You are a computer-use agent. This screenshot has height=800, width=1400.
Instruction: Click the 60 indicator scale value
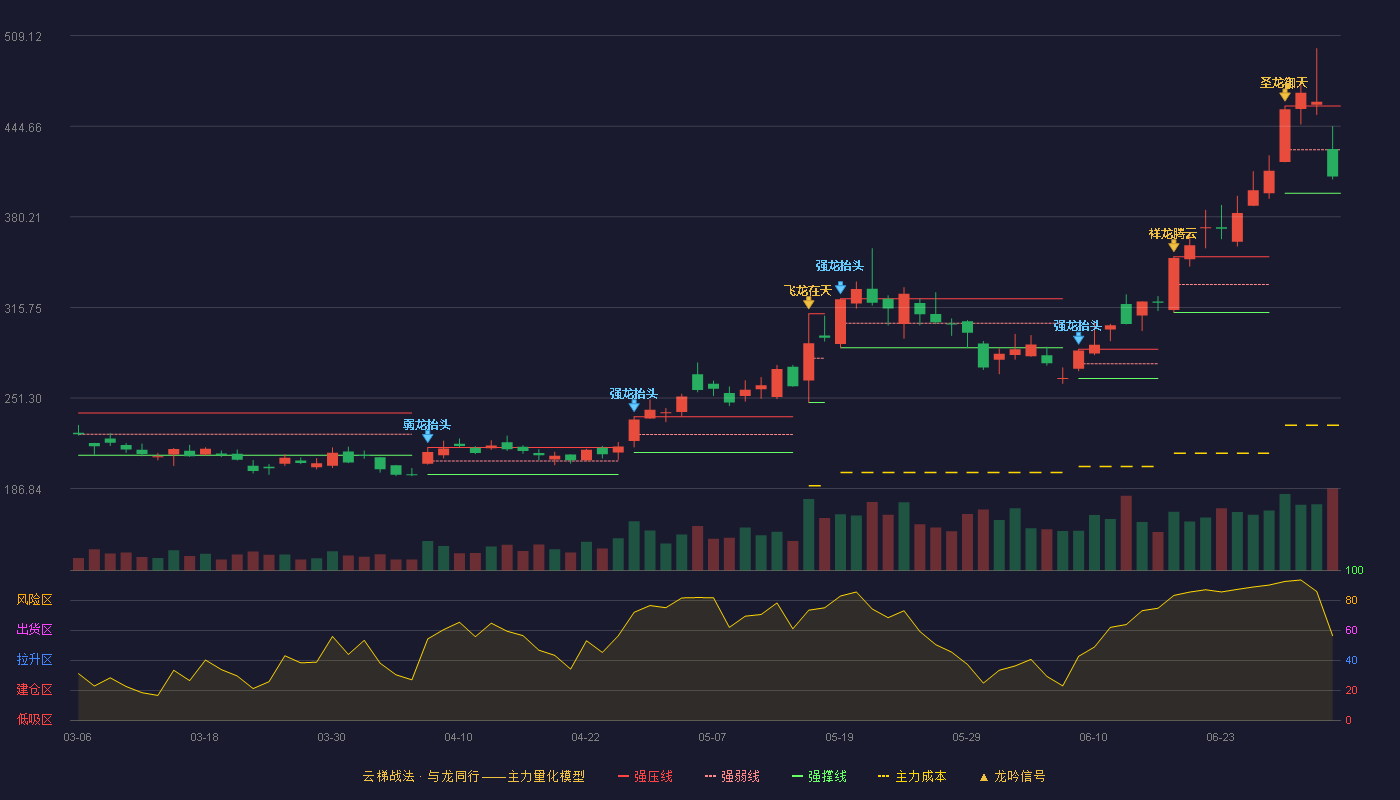point(1351,630)
